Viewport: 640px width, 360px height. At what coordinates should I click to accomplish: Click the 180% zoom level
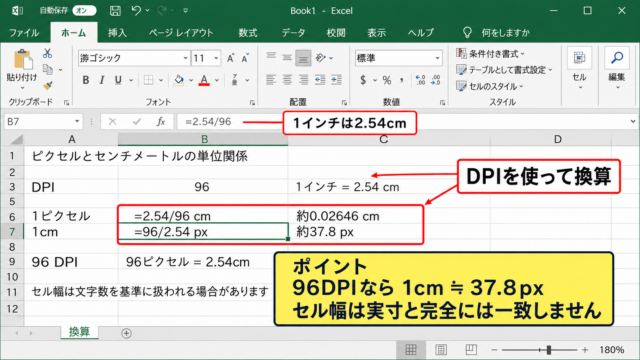pyautogui.click(x=611, y=350)
